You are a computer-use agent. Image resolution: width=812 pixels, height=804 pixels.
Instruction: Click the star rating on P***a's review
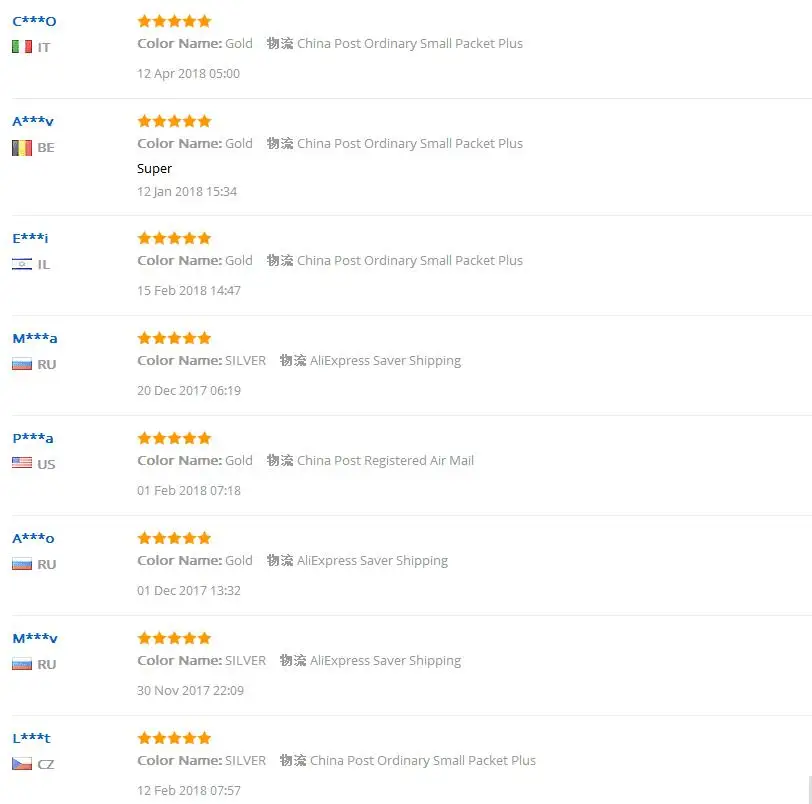174,438
